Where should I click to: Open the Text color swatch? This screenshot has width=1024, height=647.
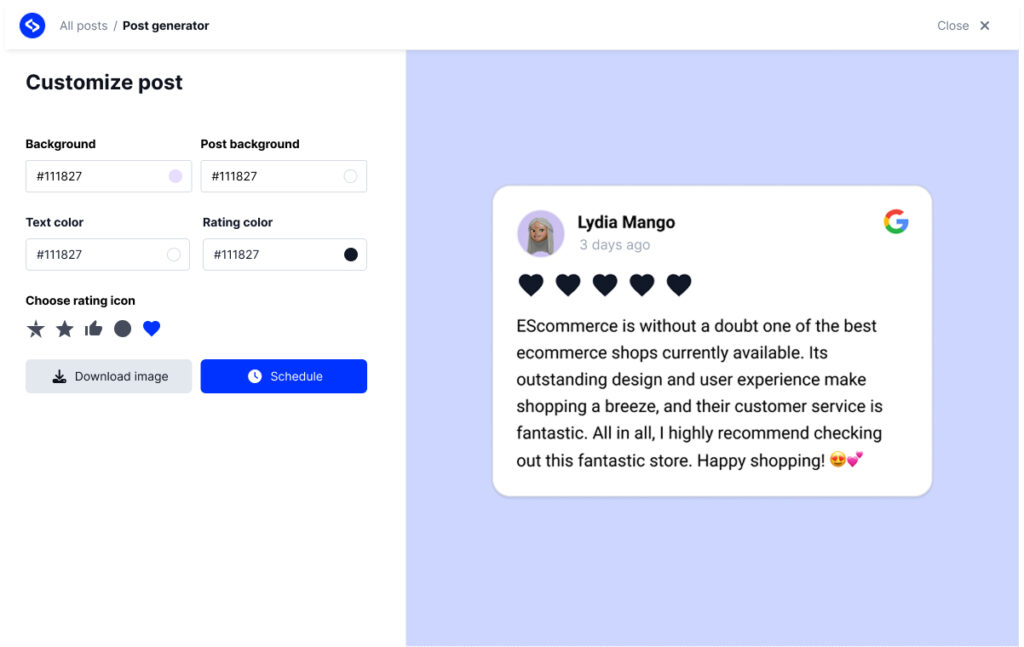coord(174,255)
